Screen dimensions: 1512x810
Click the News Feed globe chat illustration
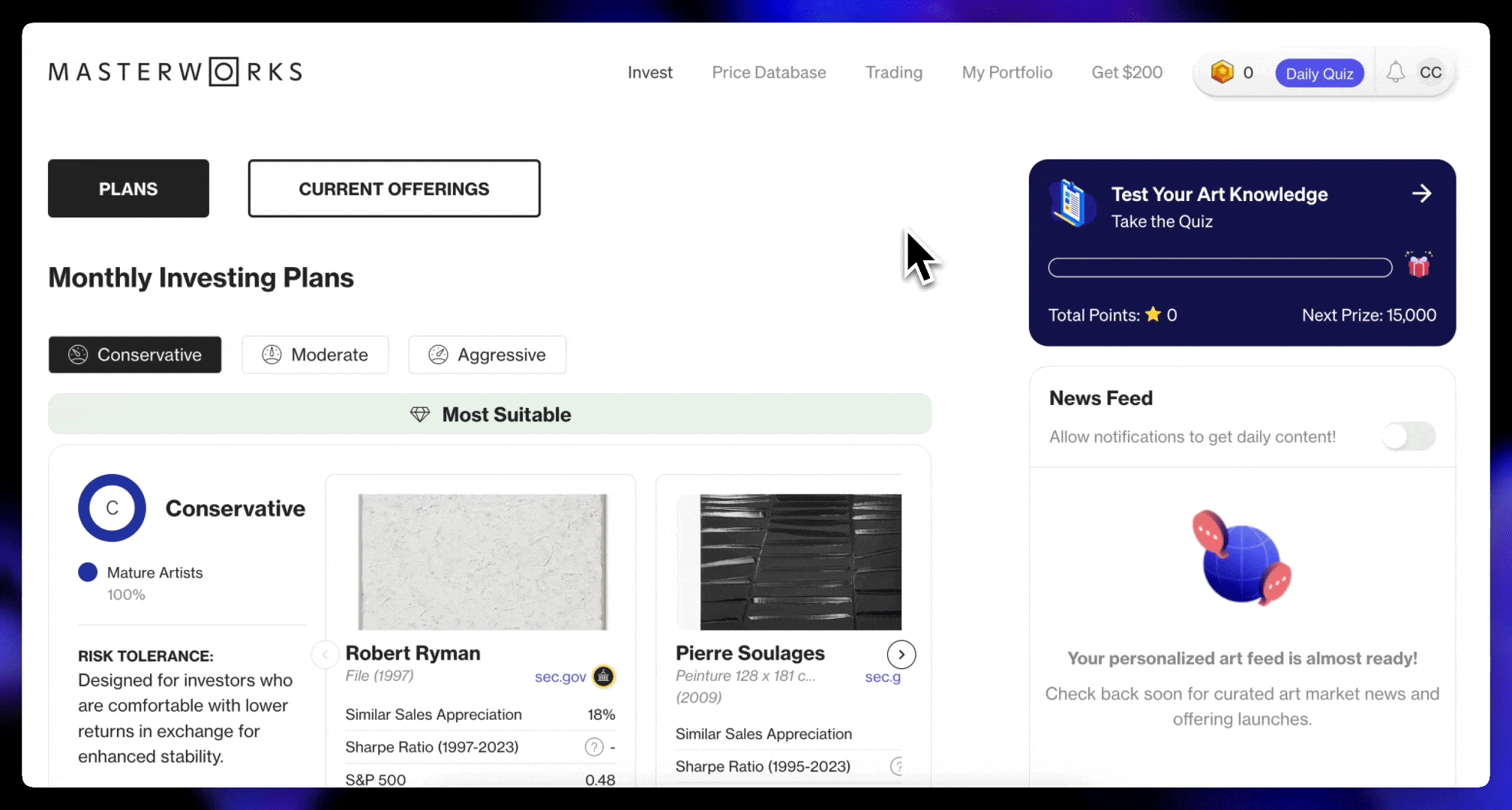tap(1242, 559)
